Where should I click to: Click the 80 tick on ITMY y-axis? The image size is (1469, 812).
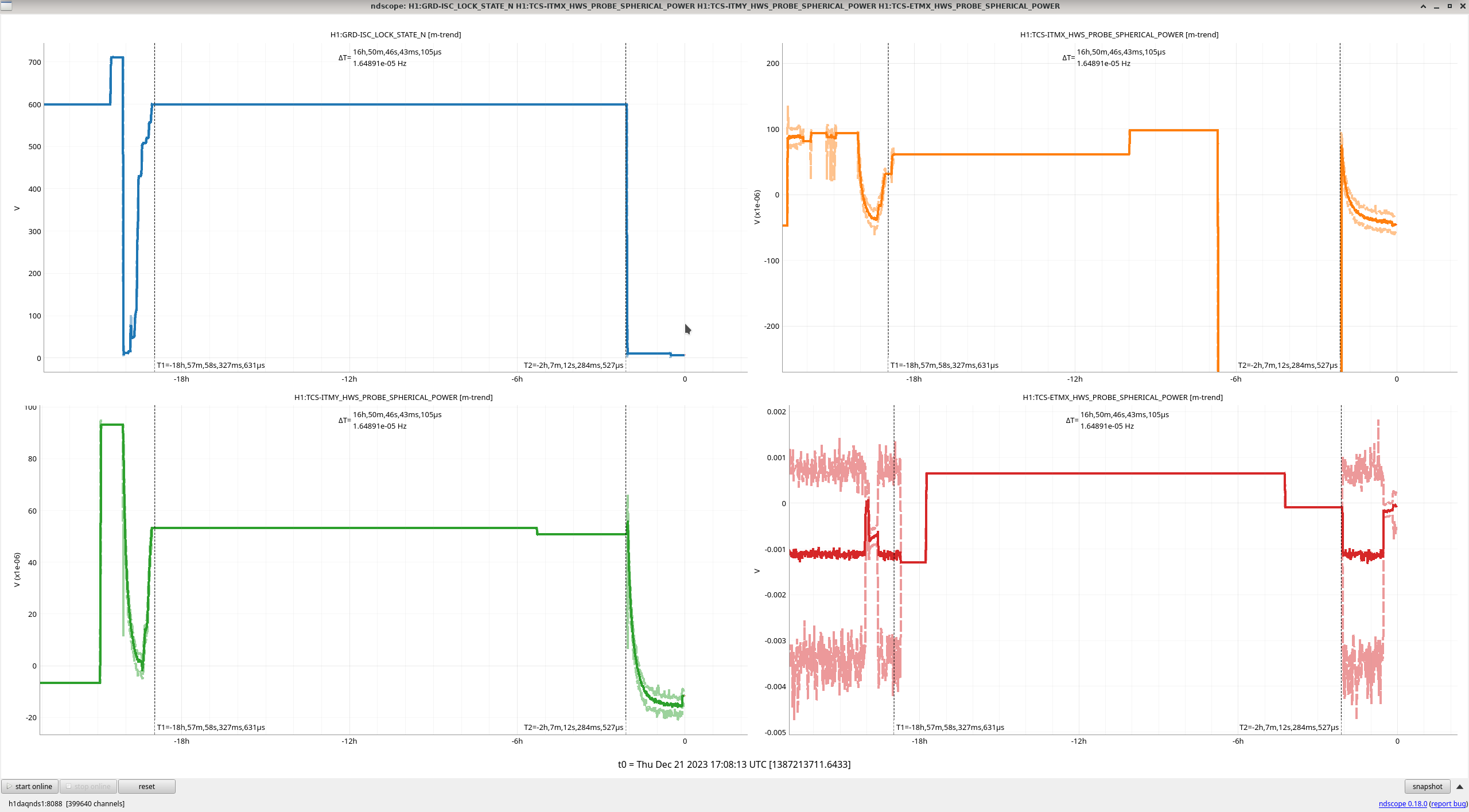pos(32,459)
